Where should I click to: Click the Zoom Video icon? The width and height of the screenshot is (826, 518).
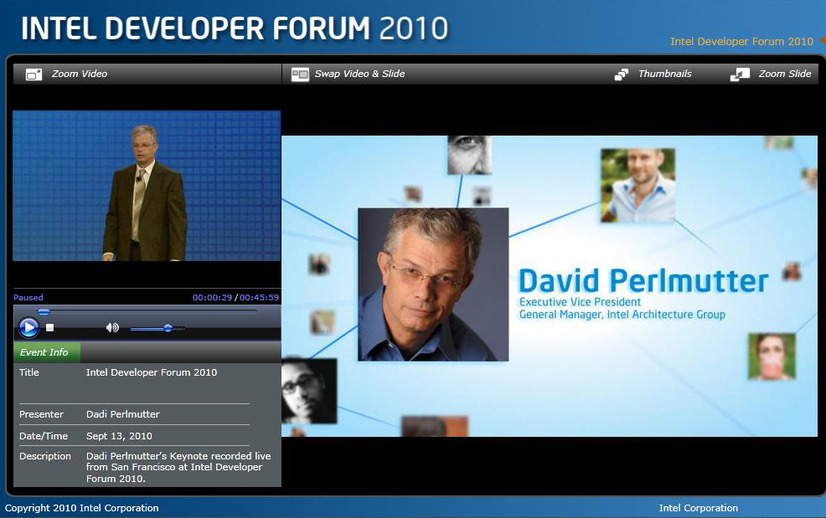coord(34,75)
